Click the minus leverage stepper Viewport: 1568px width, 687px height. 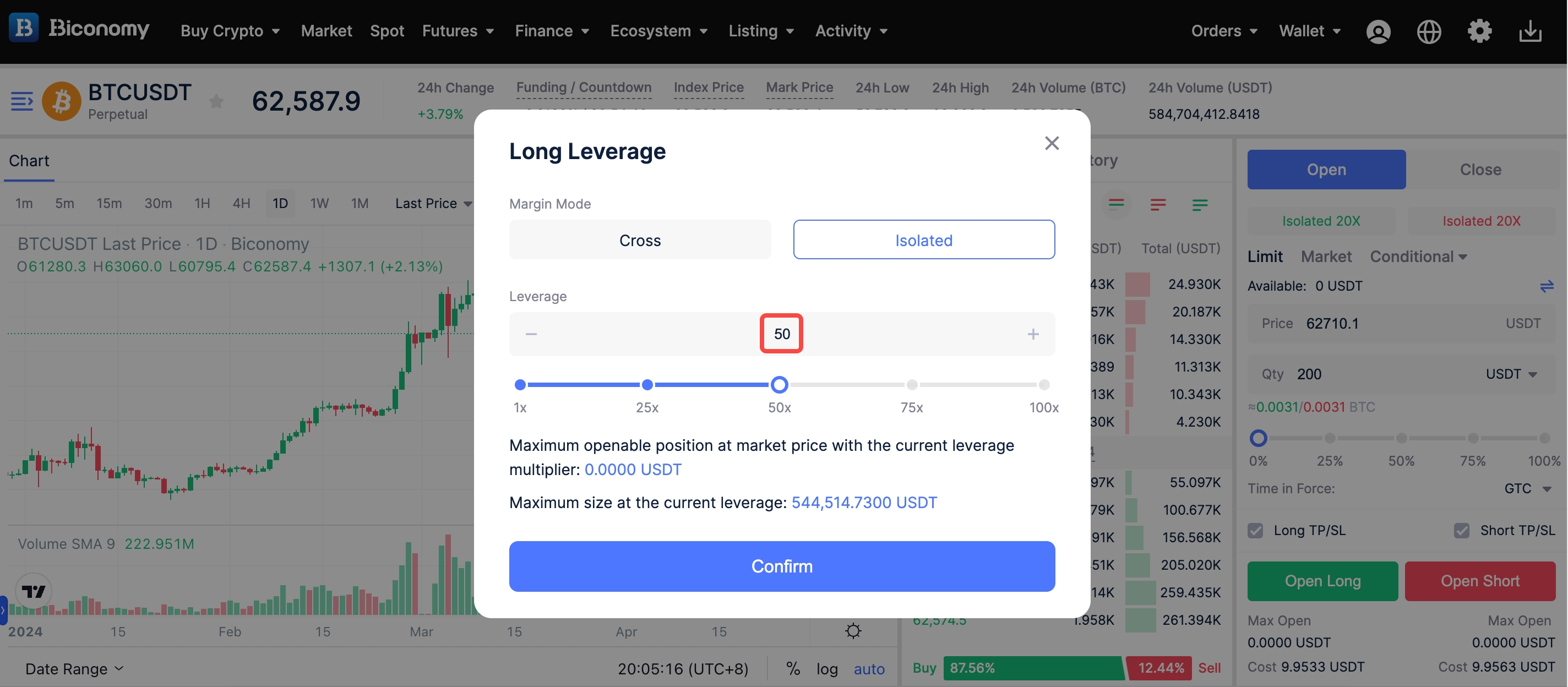[531, 334]
